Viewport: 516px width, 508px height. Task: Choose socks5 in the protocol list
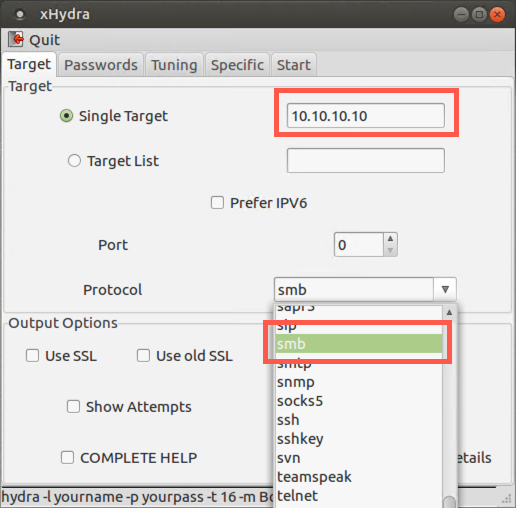pyautogui.click(x=359, y=401)
